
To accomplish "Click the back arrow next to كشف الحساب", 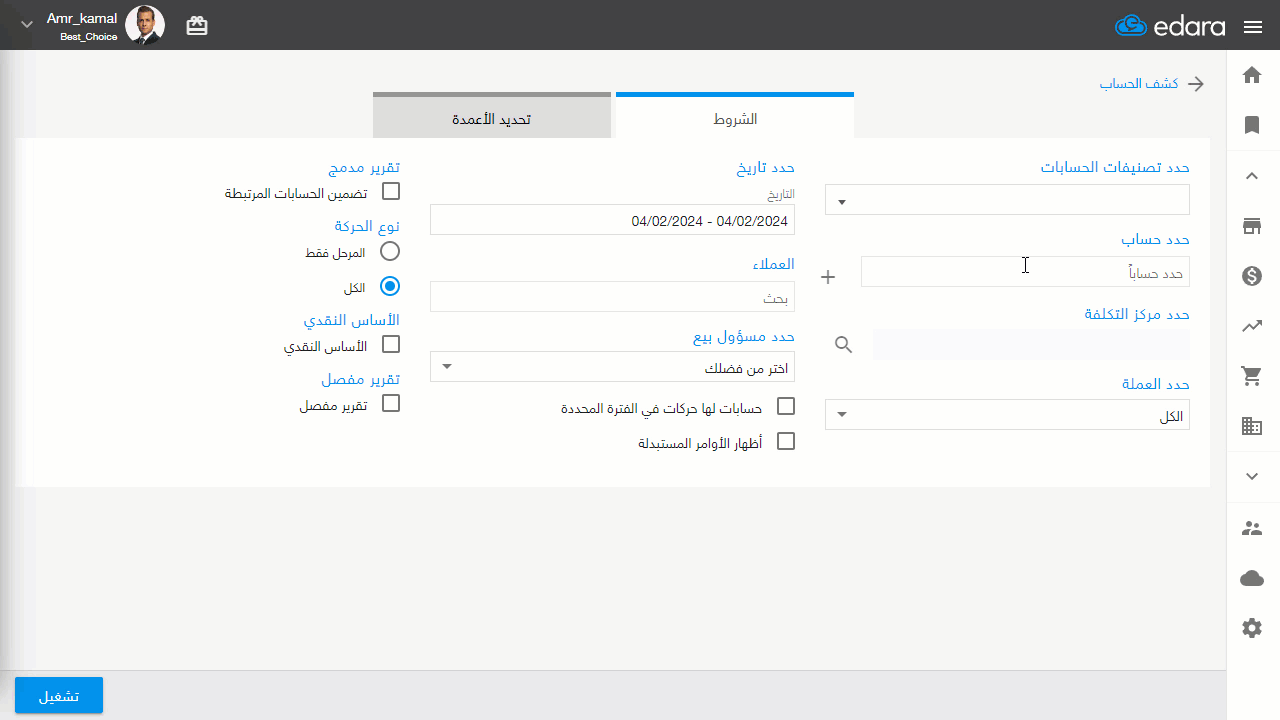I will click(1196, 84).
